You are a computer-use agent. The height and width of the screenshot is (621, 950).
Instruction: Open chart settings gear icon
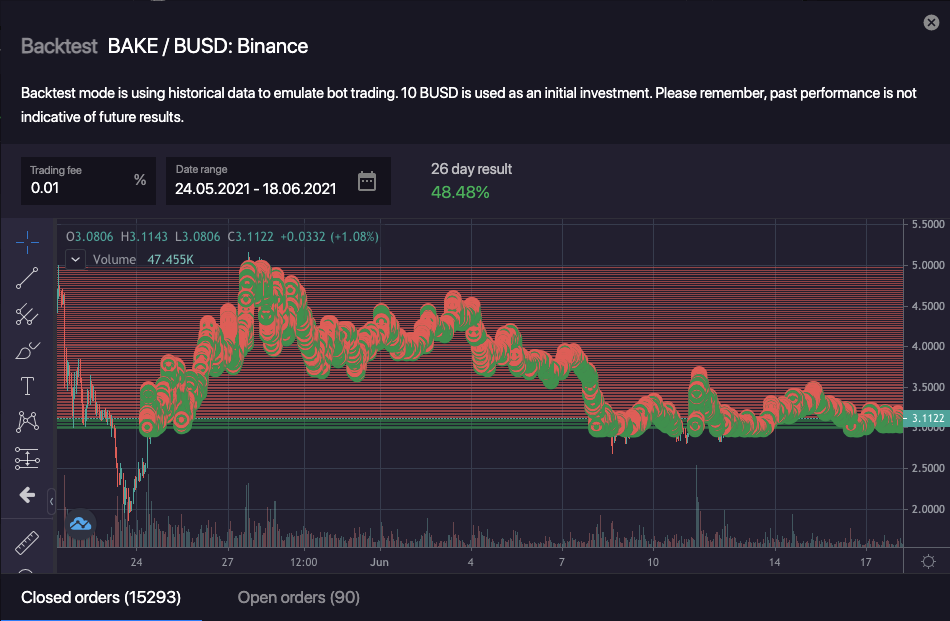(928, 561)
